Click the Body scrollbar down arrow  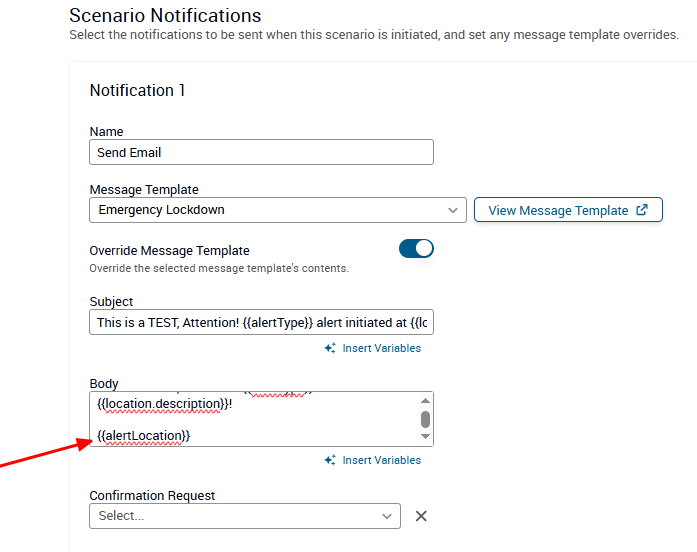425,437
